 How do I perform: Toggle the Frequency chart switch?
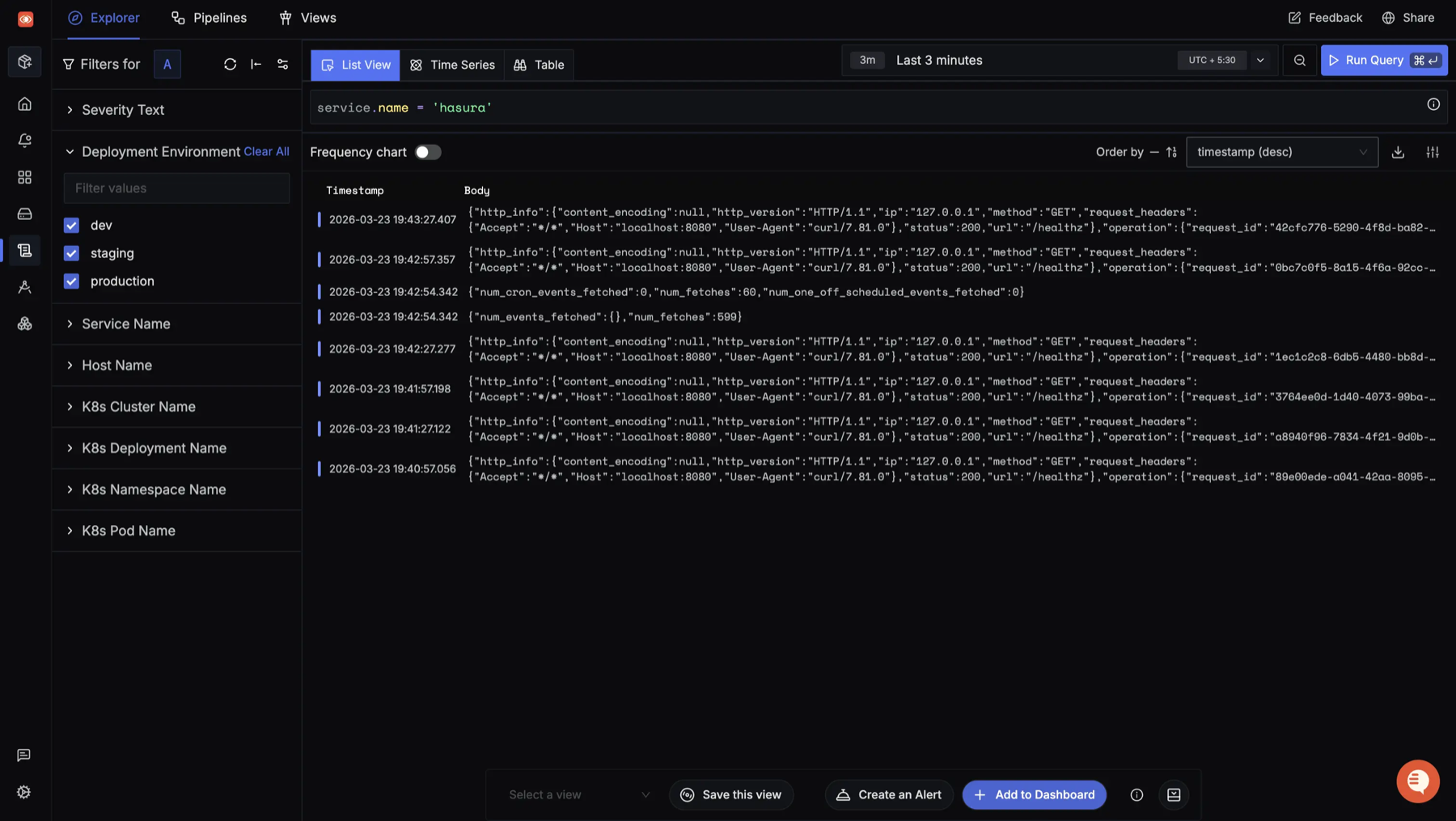(428, 152)
